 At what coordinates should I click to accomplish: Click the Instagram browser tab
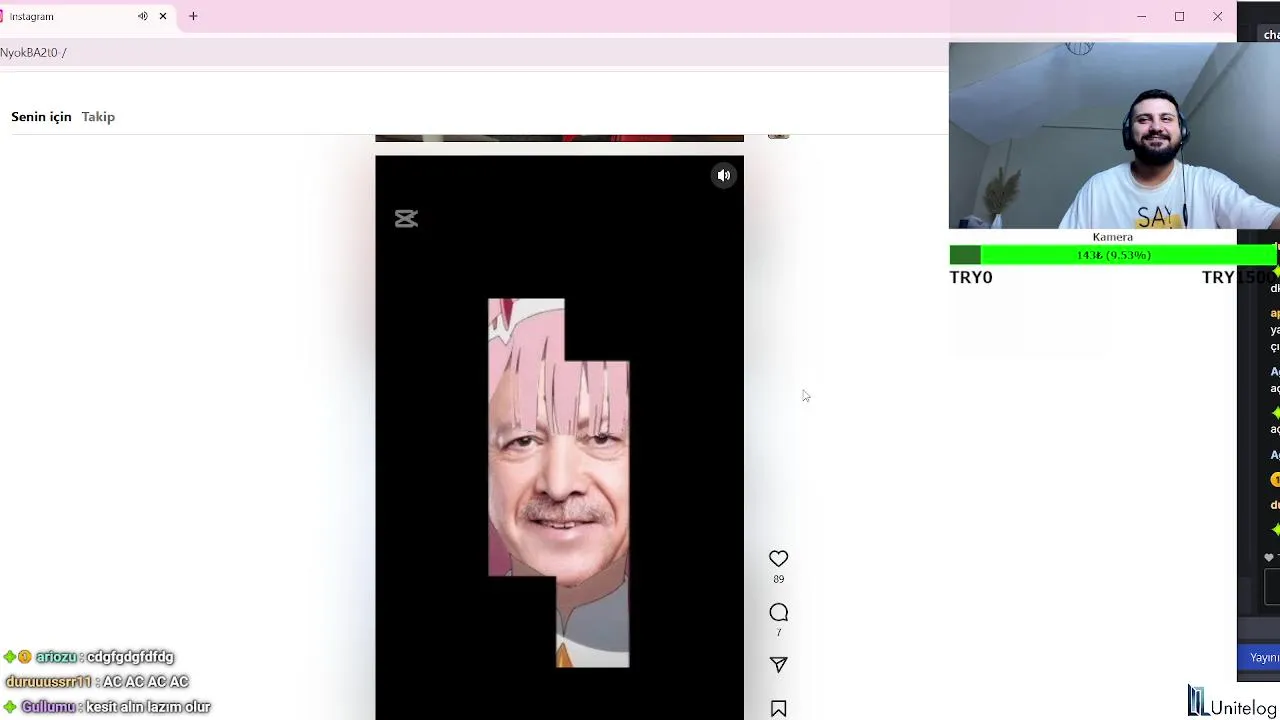click(88, 16)
